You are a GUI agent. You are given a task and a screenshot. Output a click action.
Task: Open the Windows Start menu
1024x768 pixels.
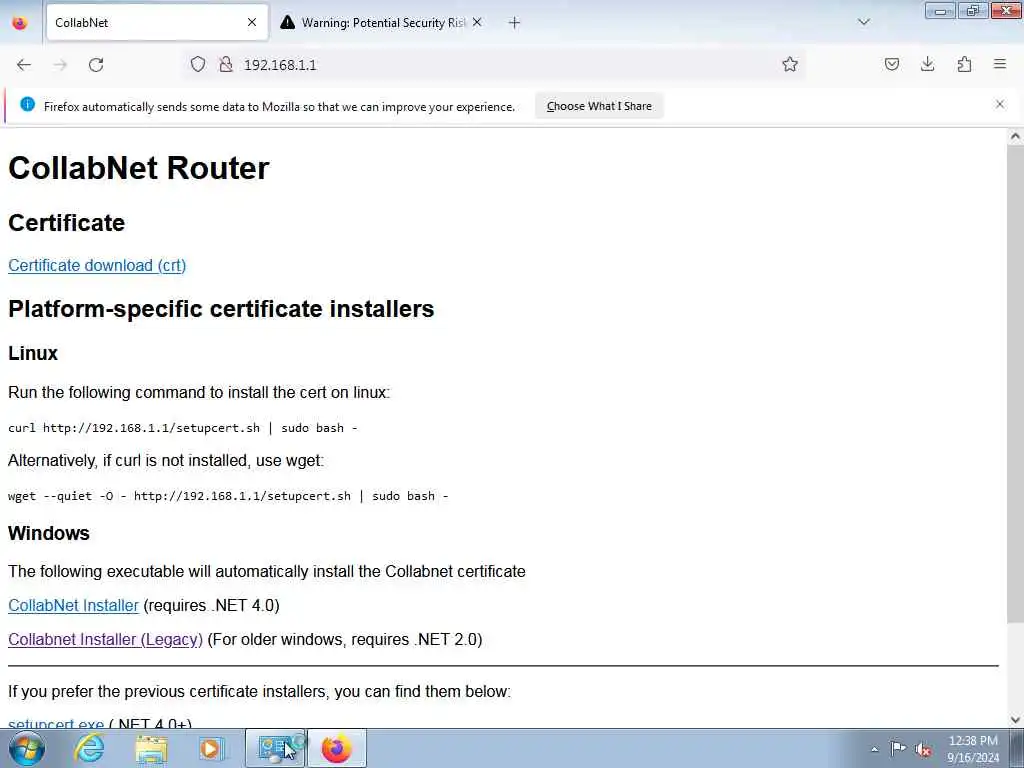click(x=27, y=748)
